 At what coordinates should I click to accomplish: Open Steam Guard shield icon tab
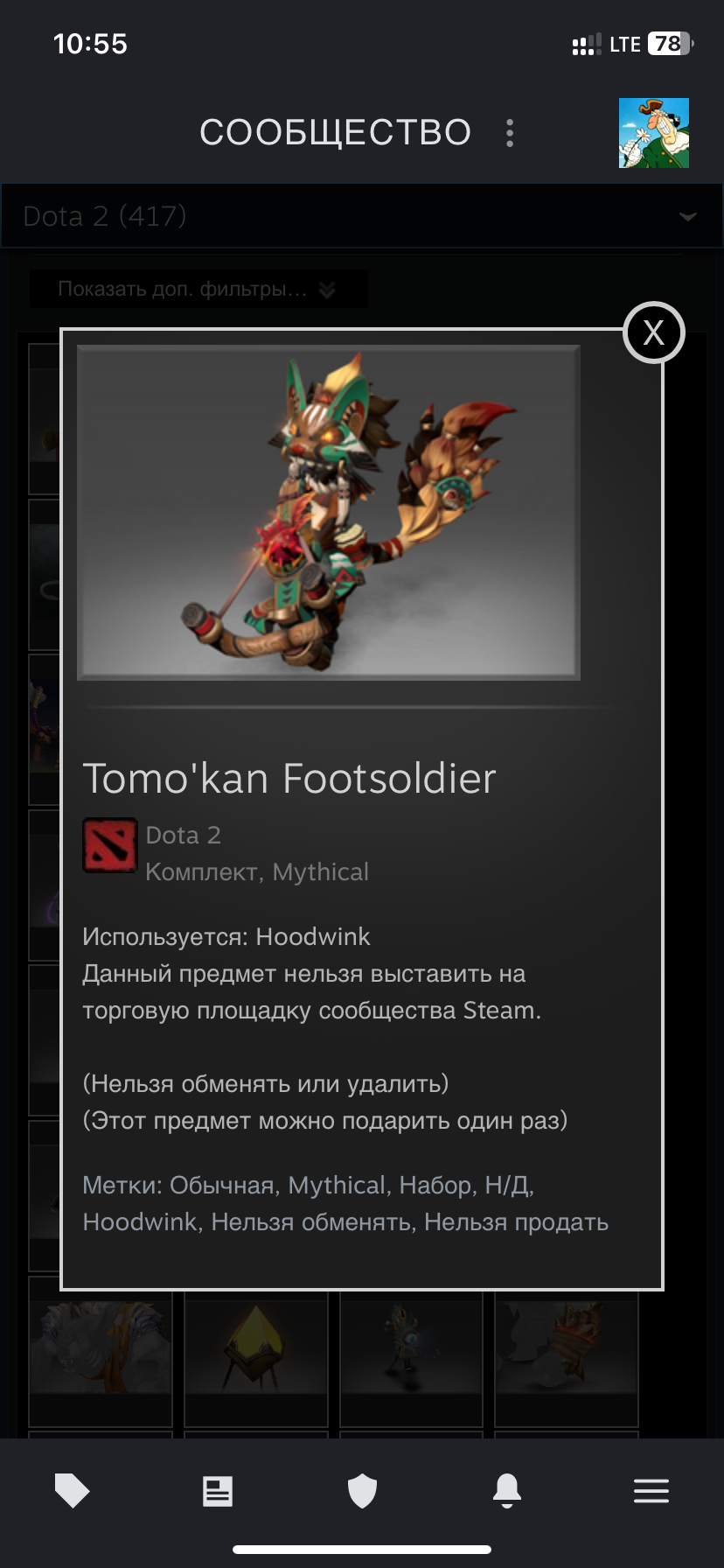point(362,1491)
